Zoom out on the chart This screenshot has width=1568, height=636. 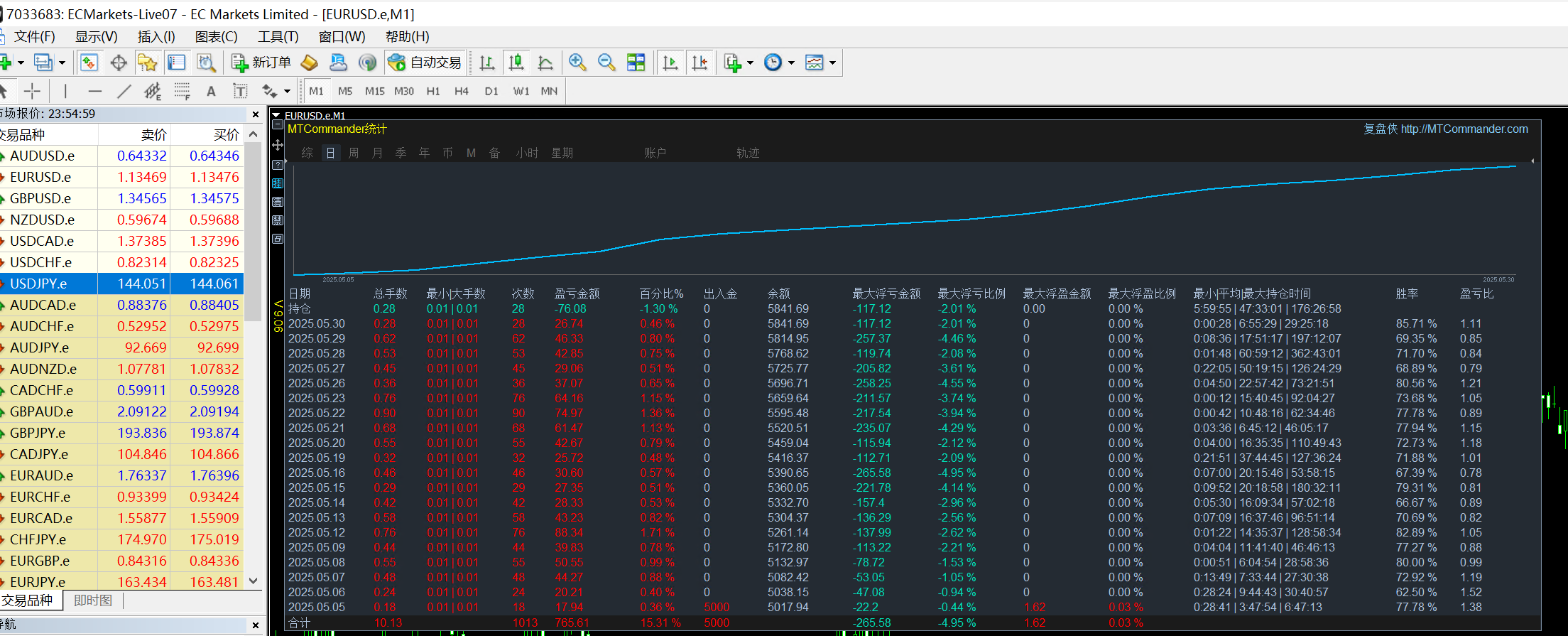pyautogui.click(x=606, y=63)
